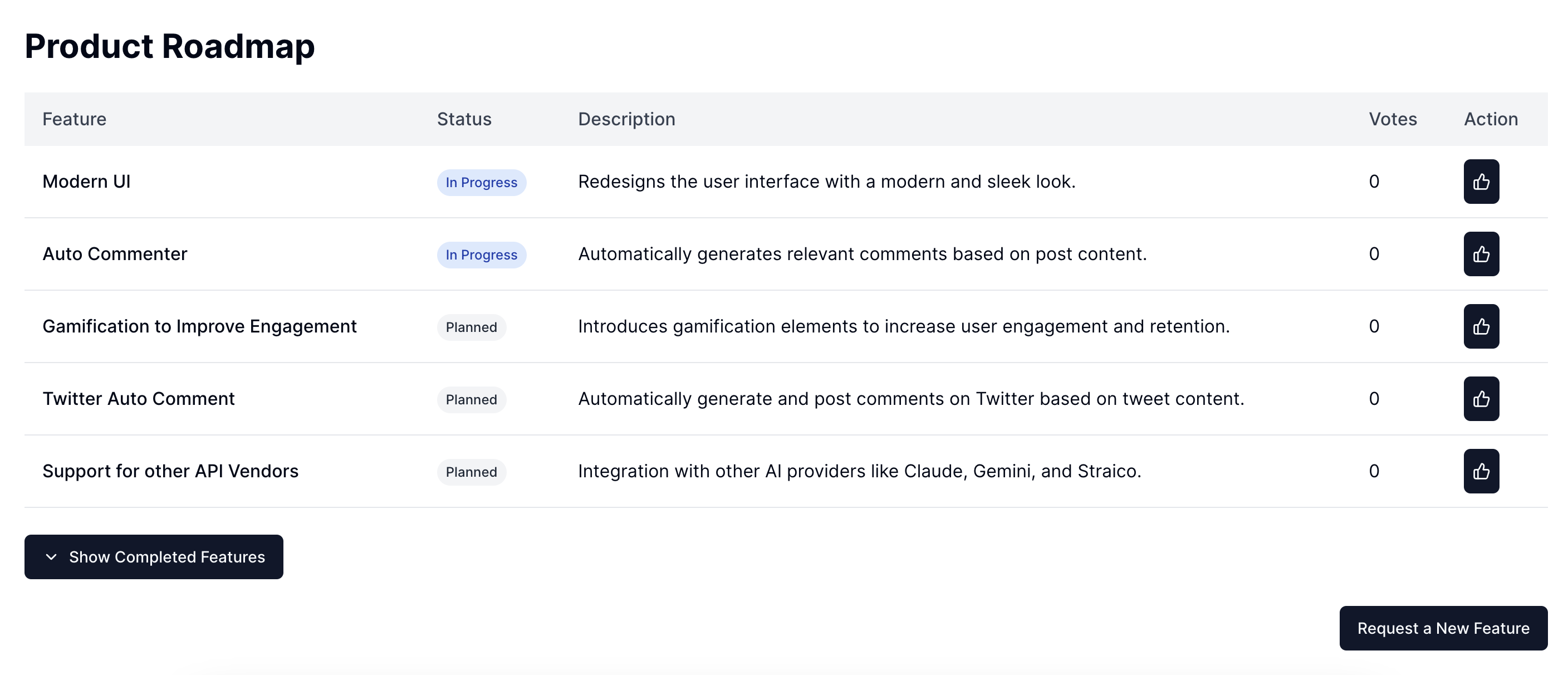This screenshot has width=1568, height=675.
Task: Click the In Progress badge for Auto Commenter
Action: point(482,255)
